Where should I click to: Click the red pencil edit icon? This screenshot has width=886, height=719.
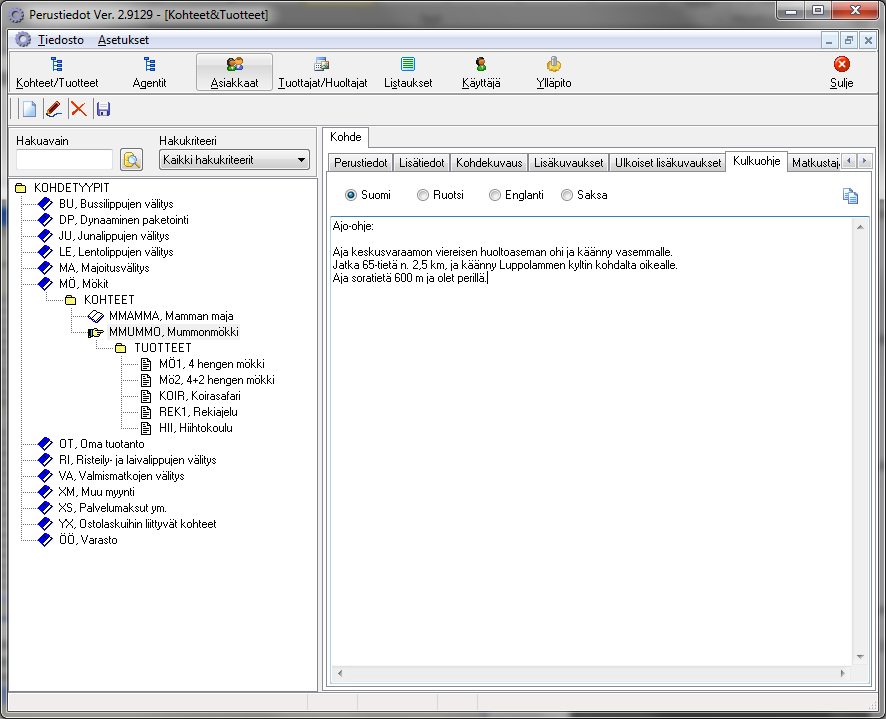54,109
